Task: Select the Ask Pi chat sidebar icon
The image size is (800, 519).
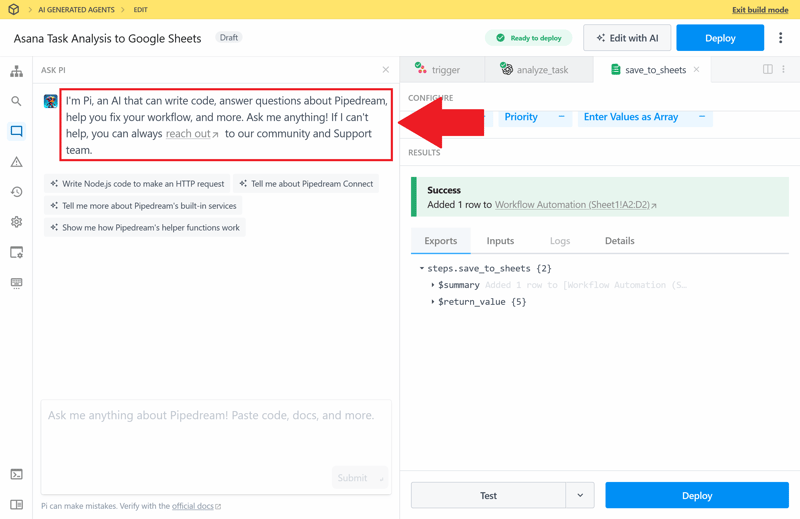Action: (16, 131)
